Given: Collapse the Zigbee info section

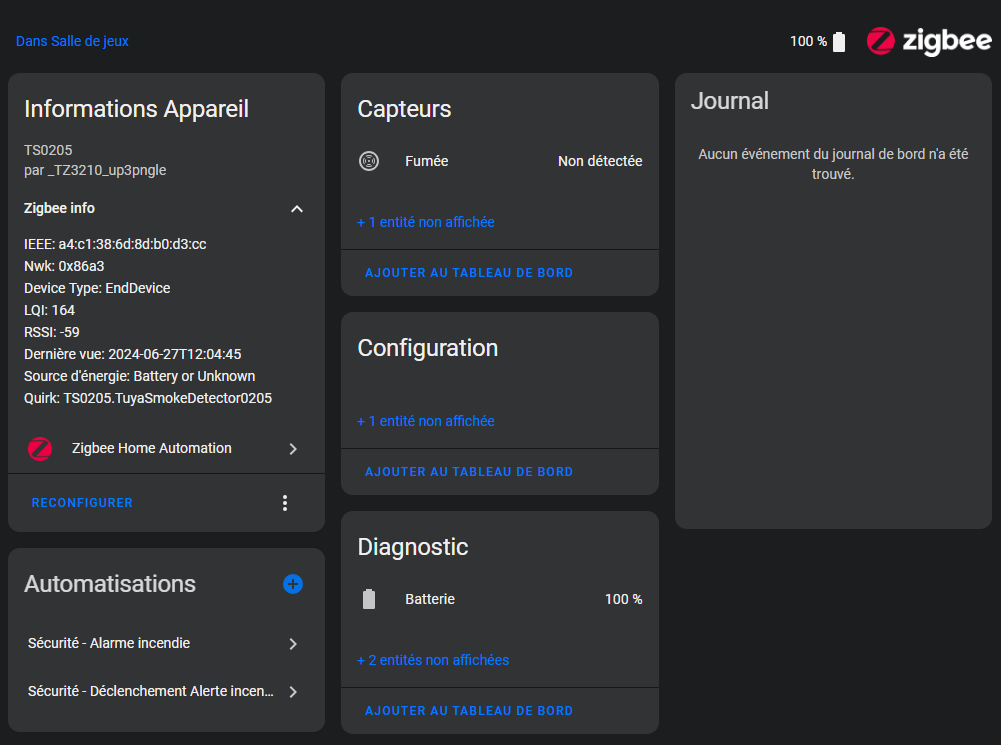Looking at the screenshot, I should point(296,209).
